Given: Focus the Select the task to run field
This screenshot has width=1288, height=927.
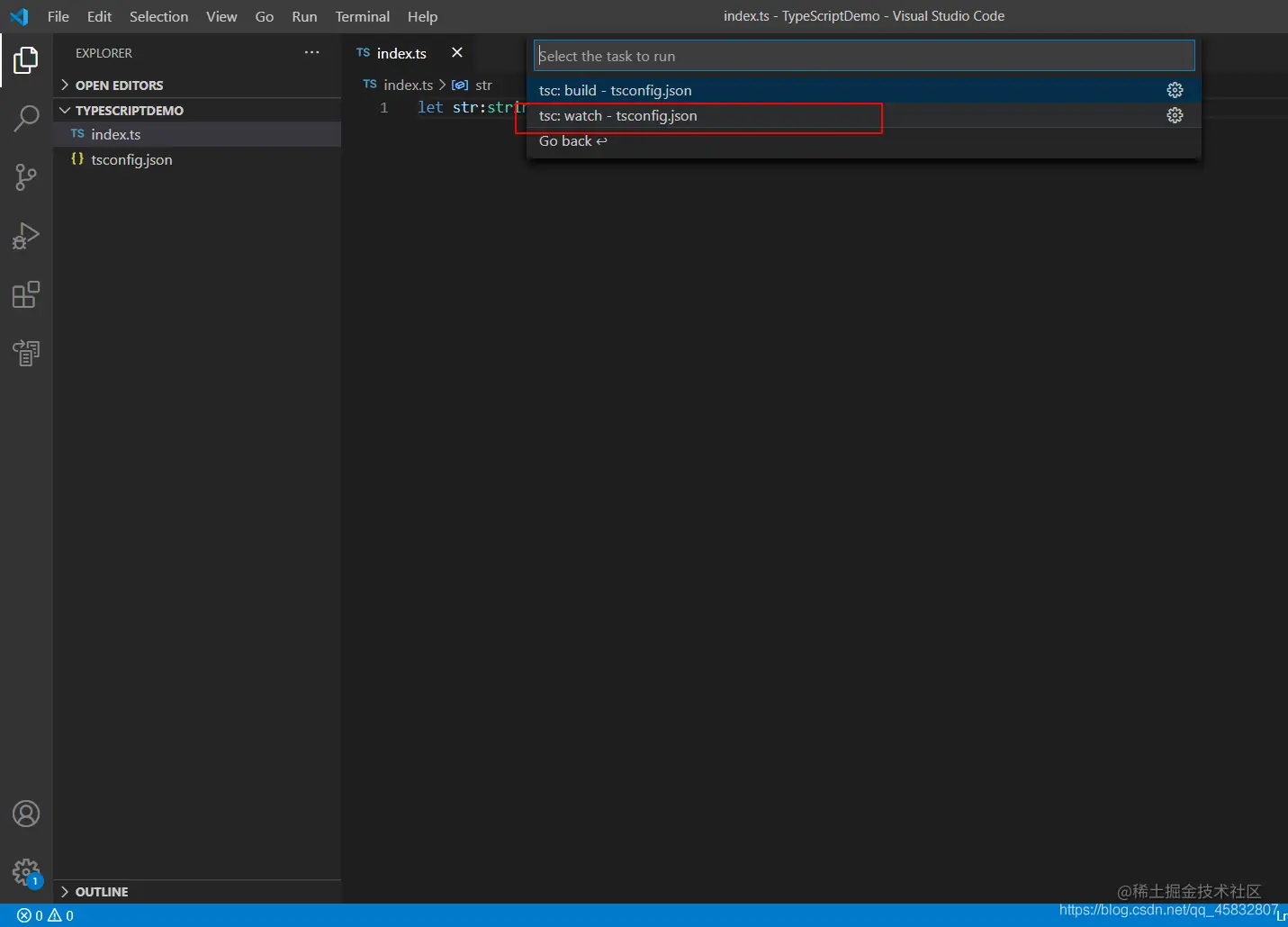Looking at the screenshot, I should point(864,56).
